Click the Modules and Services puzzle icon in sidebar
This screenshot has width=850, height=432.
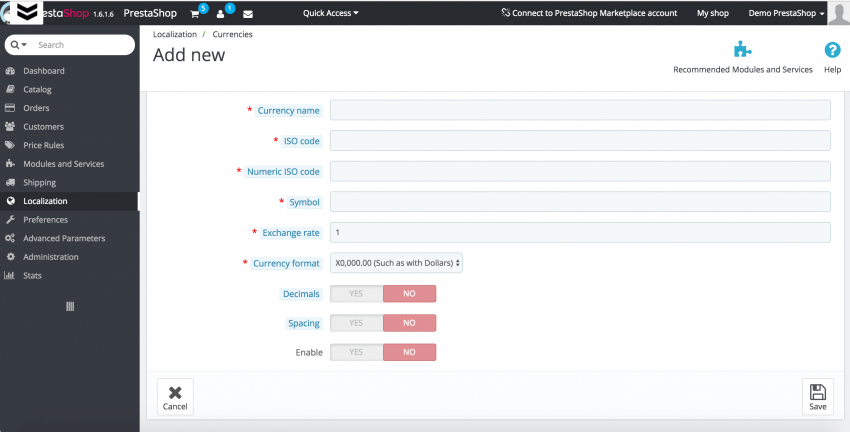point(10,164)
